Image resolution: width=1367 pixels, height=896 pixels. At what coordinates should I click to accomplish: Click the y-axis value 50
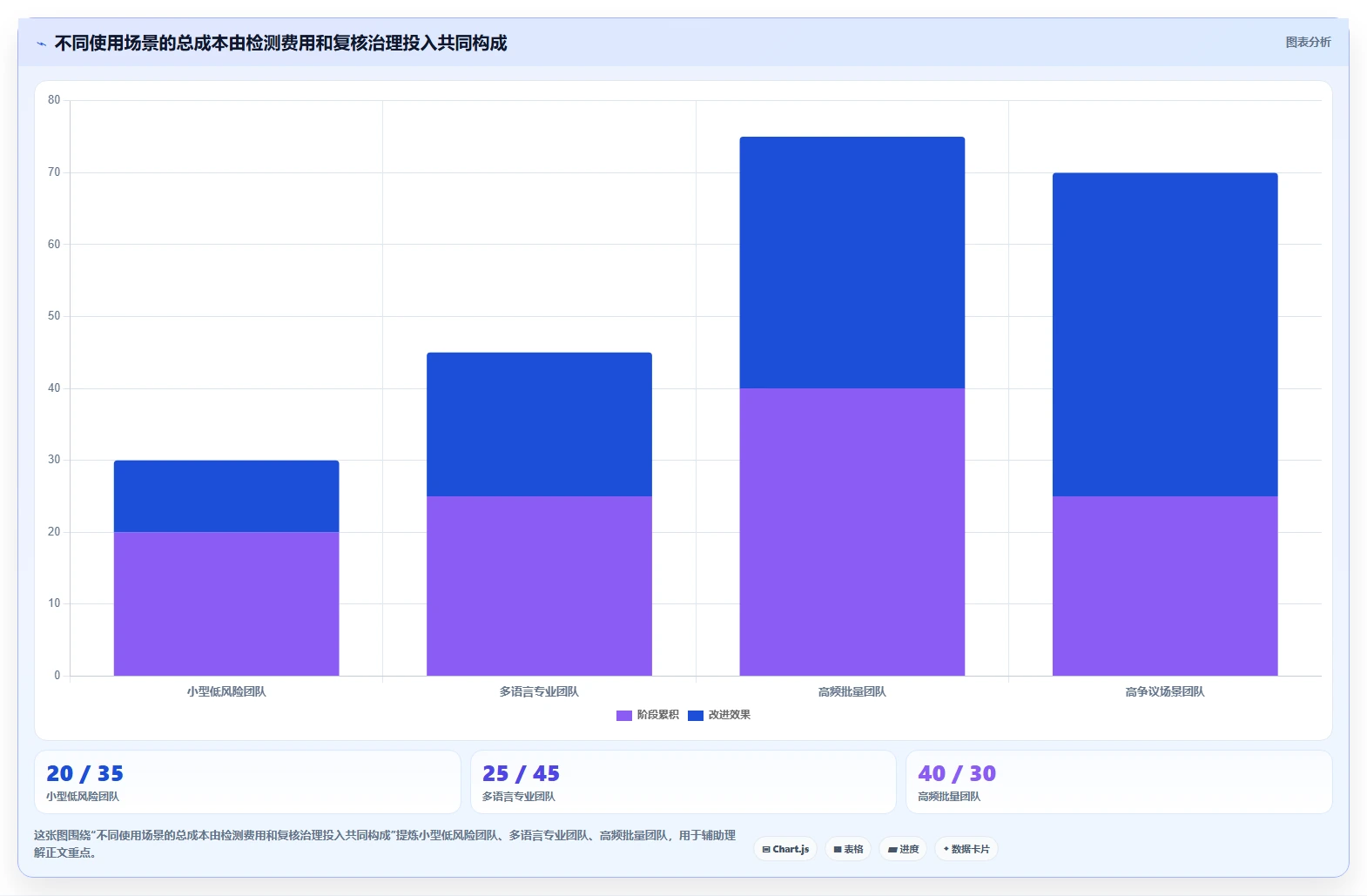tap(54, 316)
